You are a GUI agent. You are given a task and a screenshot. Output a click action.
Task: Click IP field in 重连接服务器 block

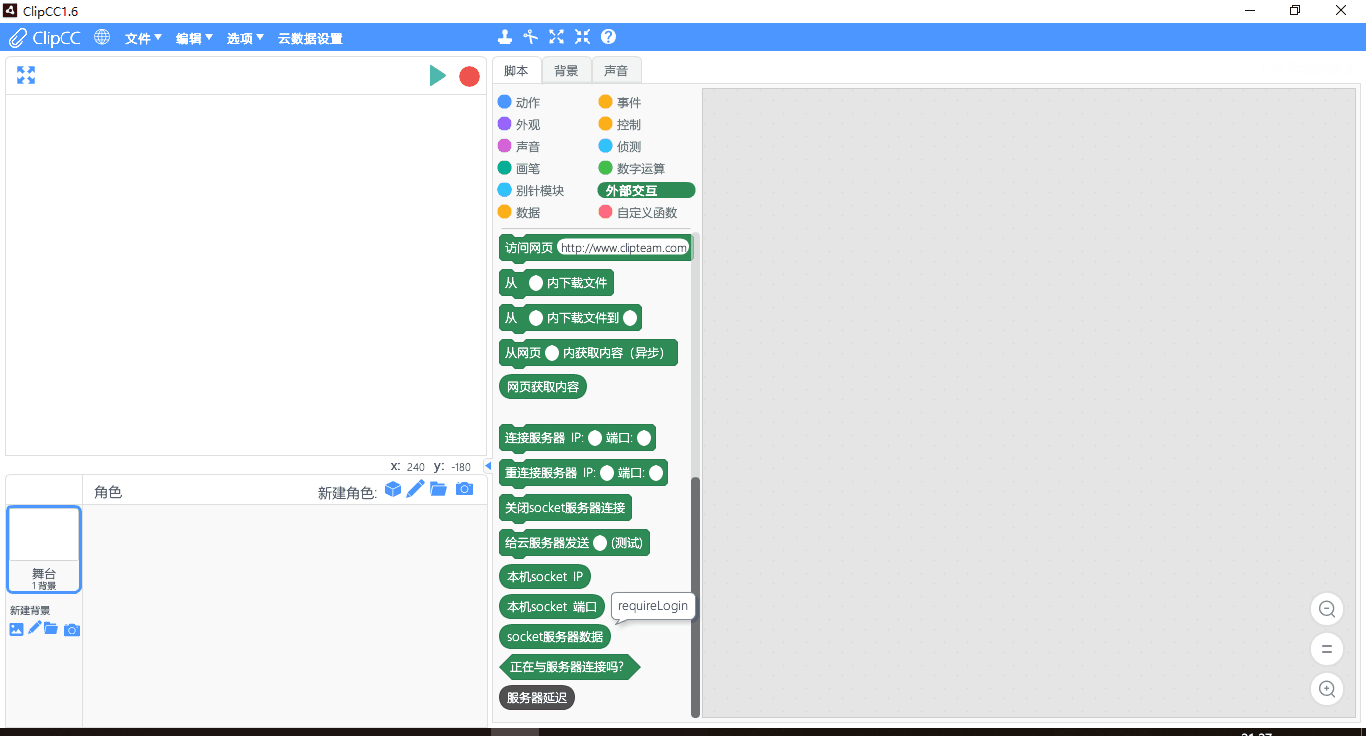pyautogui.click(x=607, y=472)
